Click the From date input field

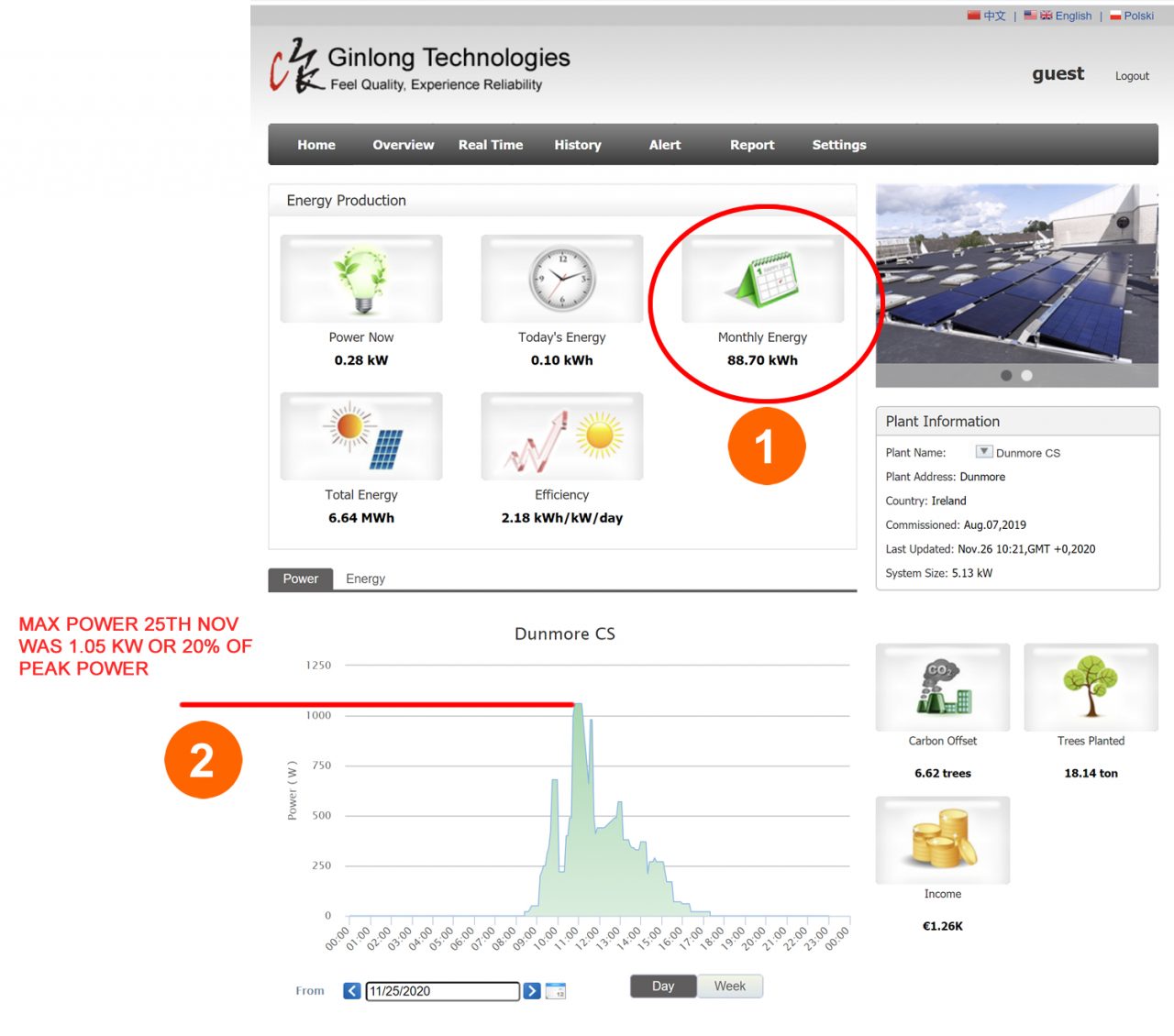(442, 991)
